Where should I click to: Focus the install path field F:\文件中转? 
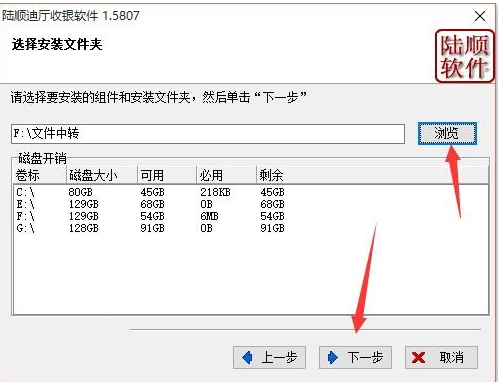[208, 134]
